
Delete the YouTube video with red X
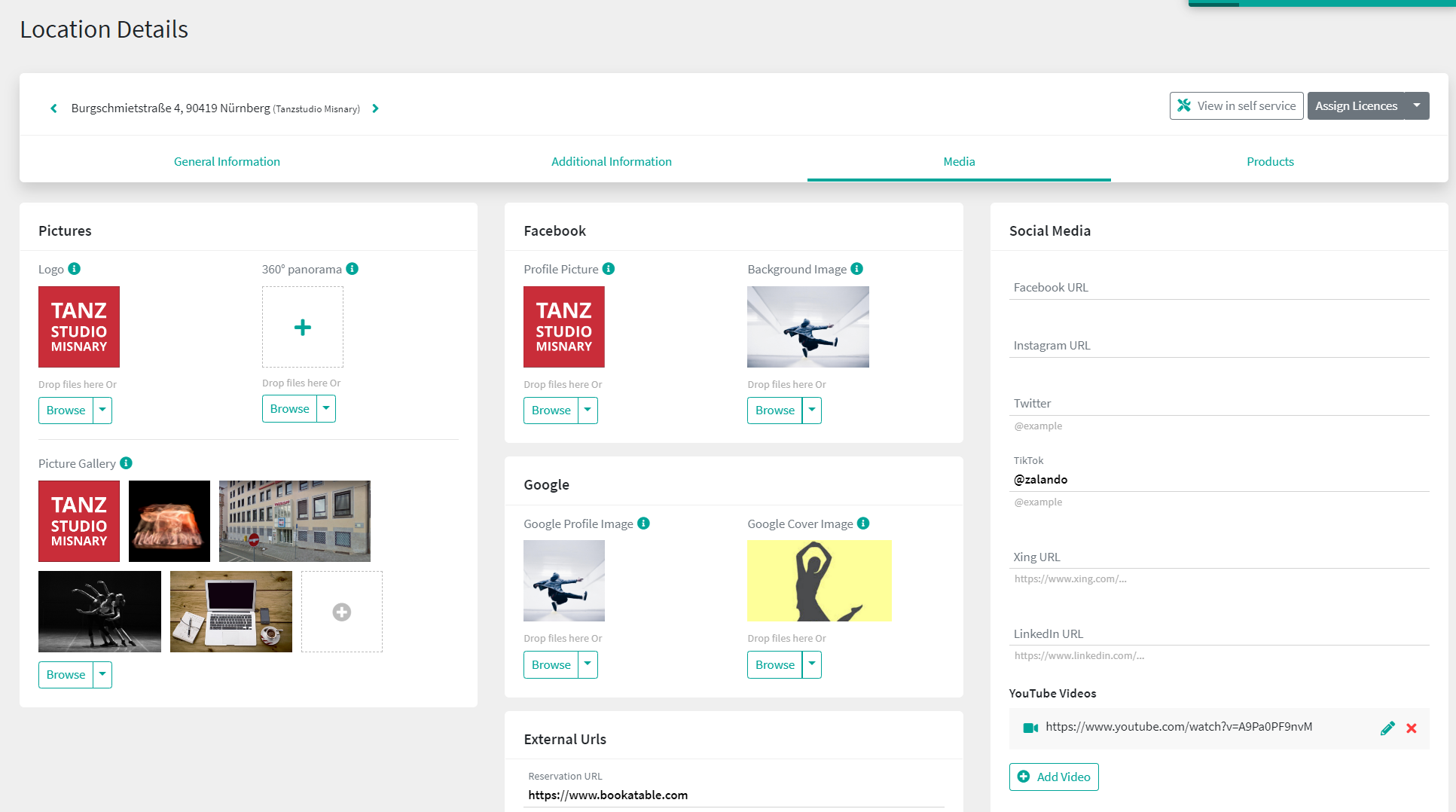1412,728
